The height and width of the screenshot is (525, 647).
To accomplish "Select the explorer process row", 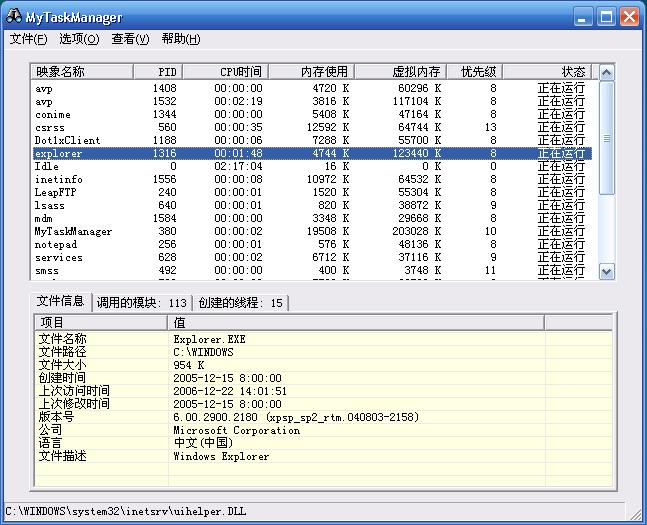I will (312, 154).
